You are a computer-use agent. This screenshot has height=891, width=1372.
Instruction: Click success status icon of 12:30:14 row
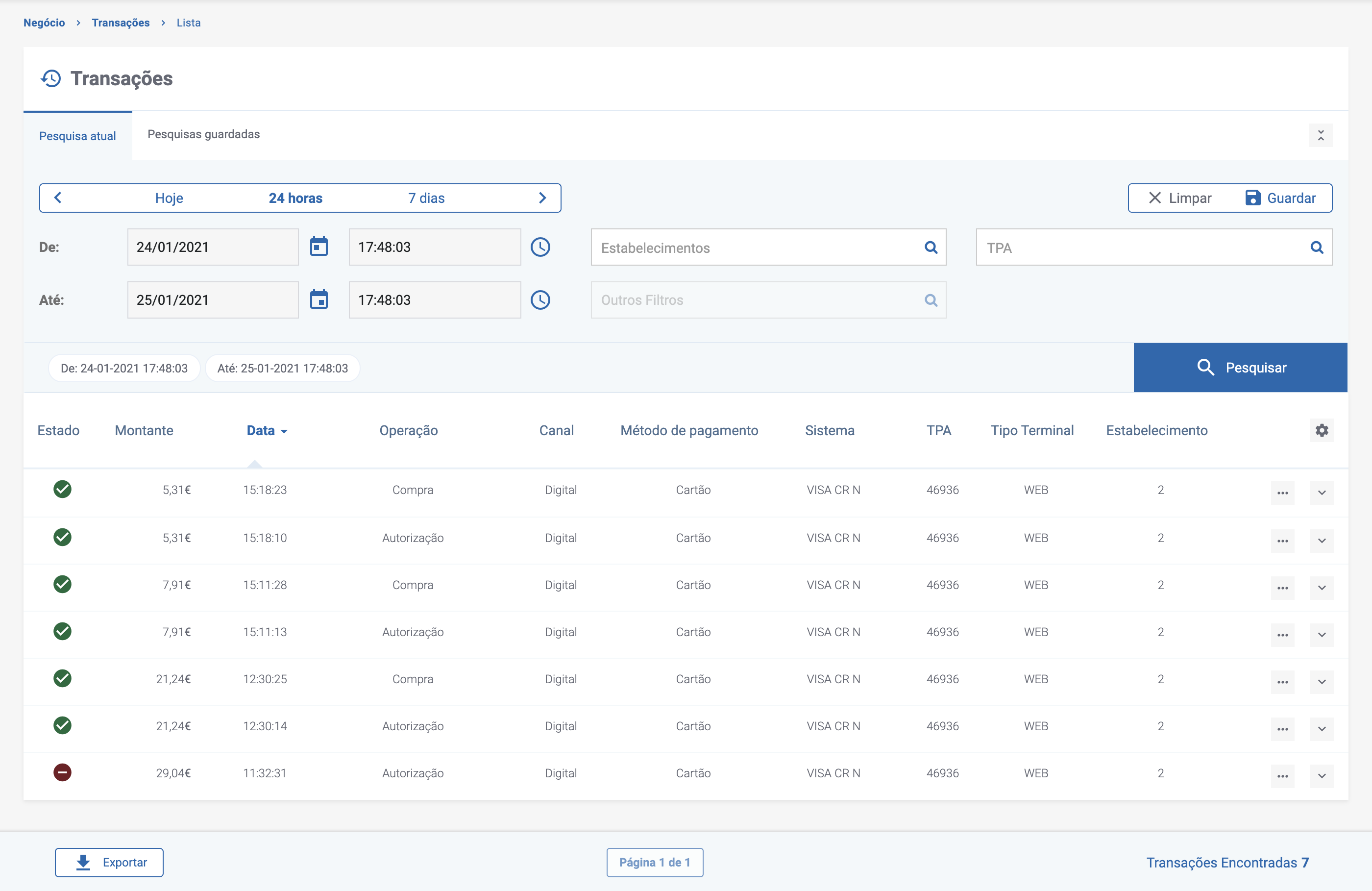62,725
